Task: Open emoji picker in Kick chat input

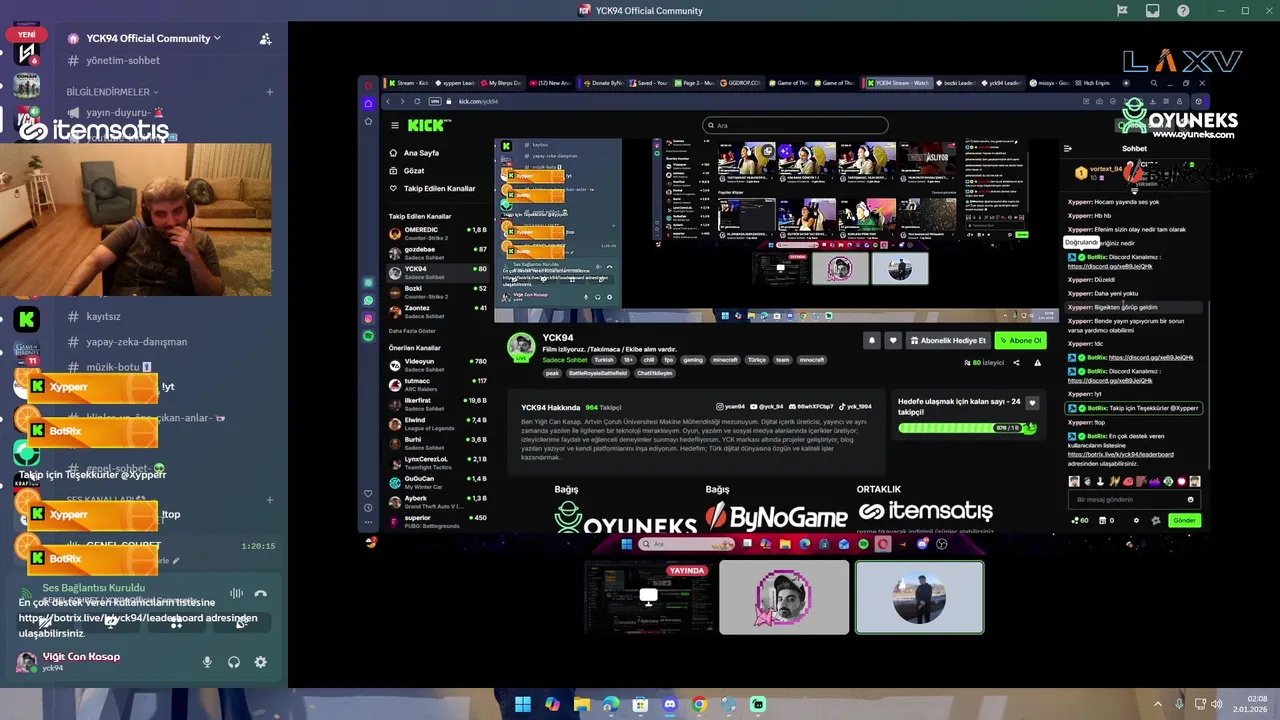Action: click(1190, 499)
